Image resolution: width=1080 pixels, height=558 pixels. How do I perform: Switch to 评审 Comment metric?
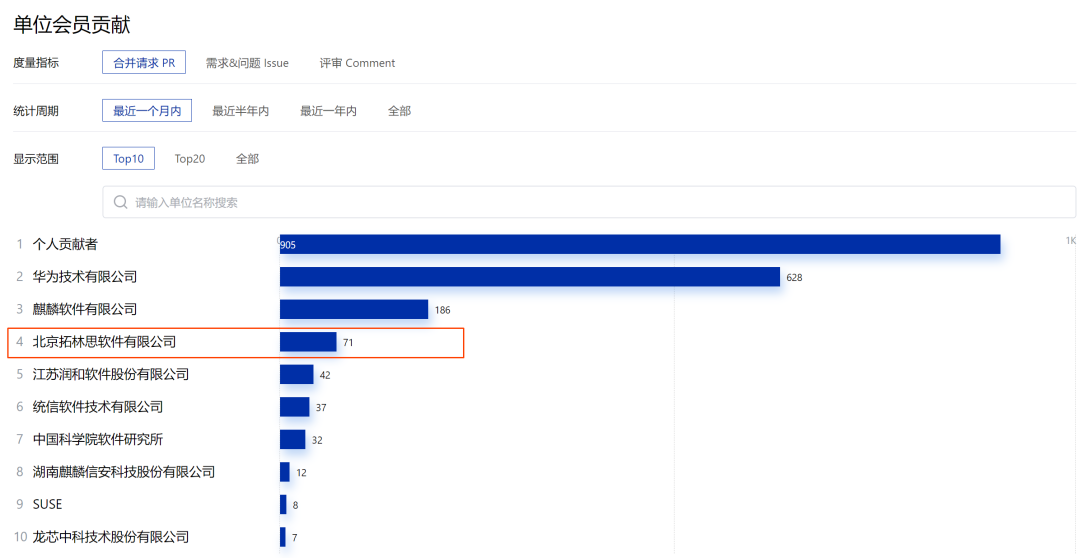click(357, 63)
